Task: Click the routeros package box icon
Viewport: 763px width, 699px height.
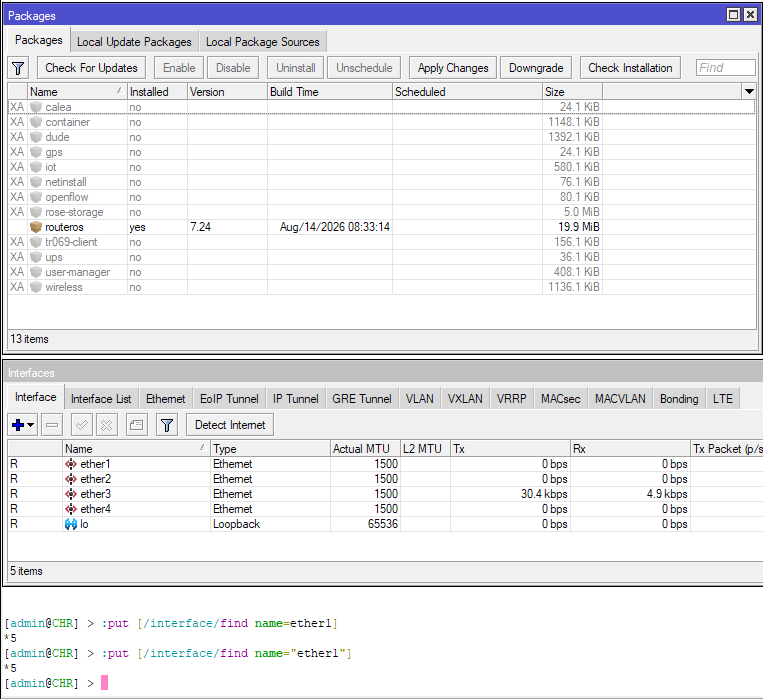Action: 36,227
